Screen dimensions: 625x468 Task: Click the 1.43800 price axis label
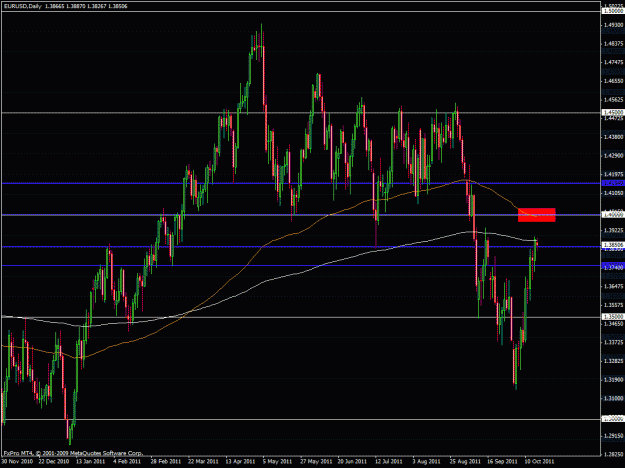pos(613,137)
